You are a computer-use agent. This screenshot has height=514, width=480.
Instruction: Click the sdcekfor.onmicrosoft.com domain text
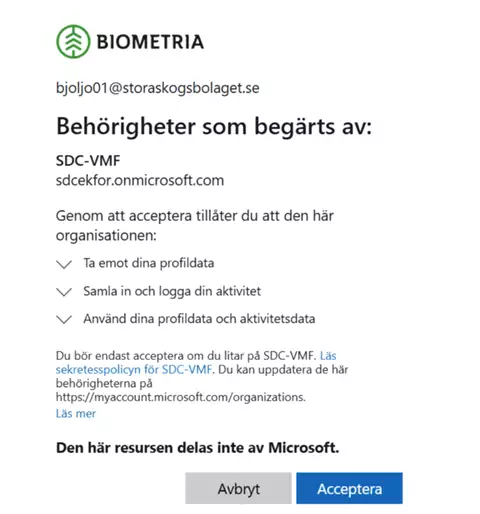pos(140,180)
